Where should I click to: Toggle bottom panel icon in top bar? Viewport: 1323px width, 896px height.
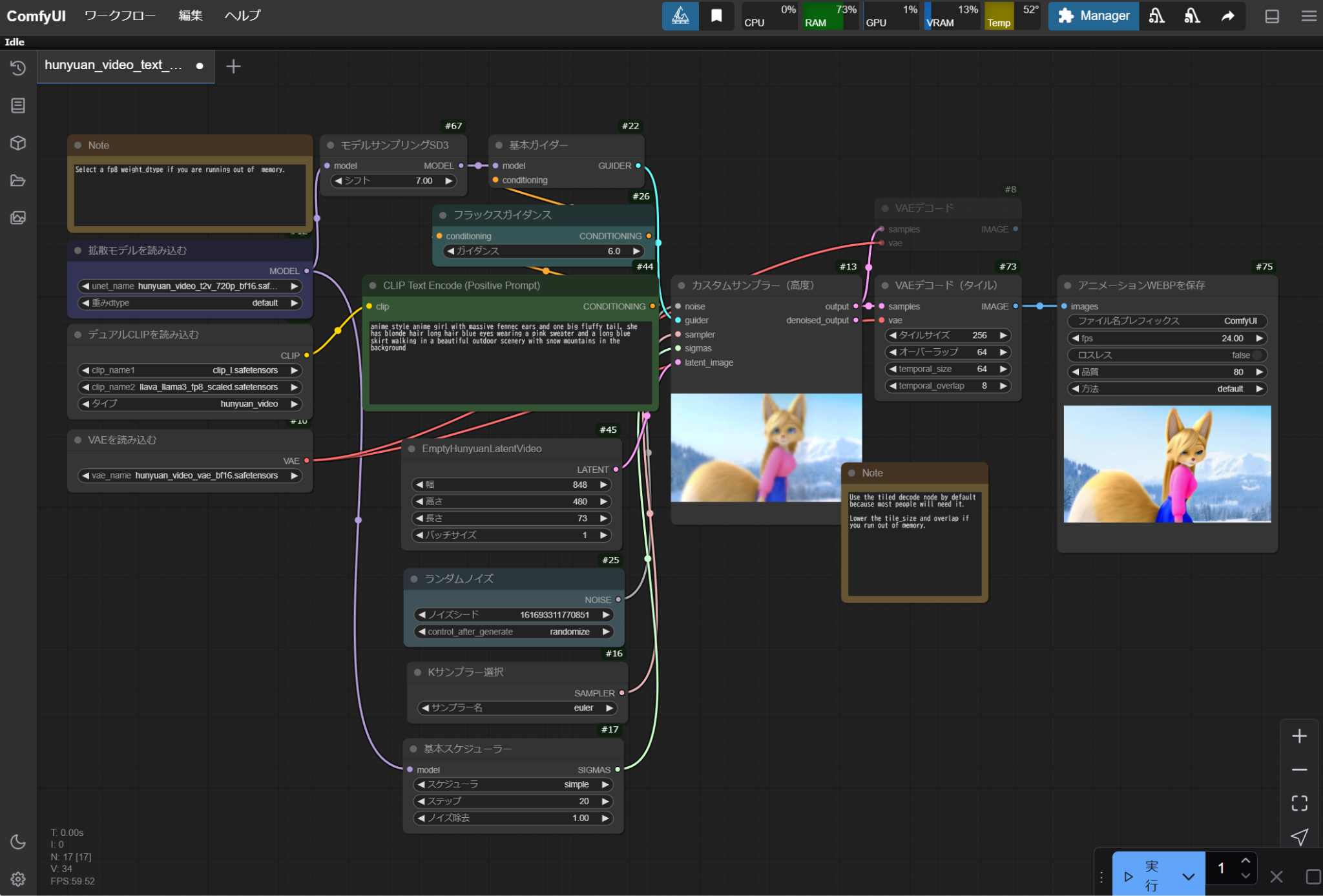[x=1271, y=16]
